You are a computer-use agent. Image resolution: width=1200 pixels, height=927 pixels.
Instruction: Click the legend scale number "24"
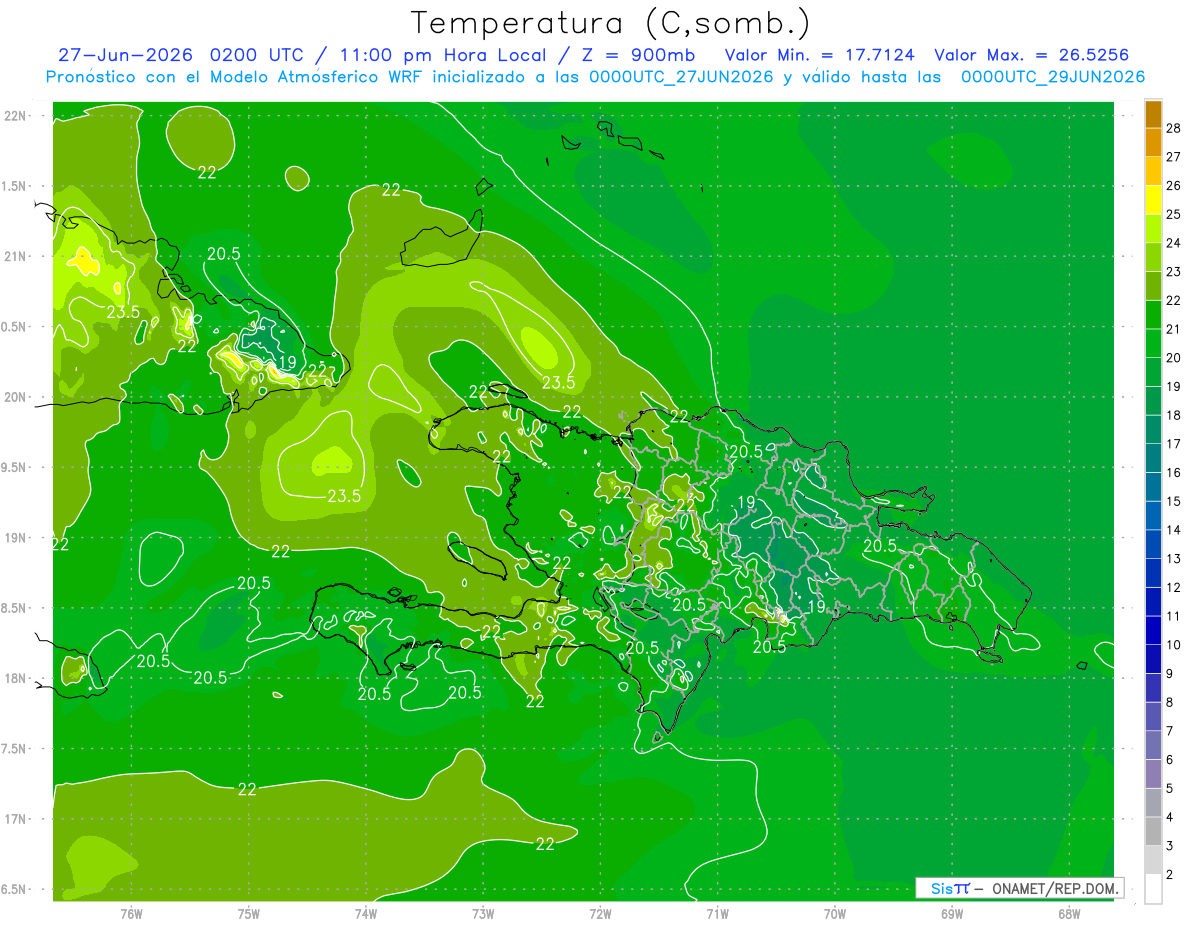pos(1173,243)
